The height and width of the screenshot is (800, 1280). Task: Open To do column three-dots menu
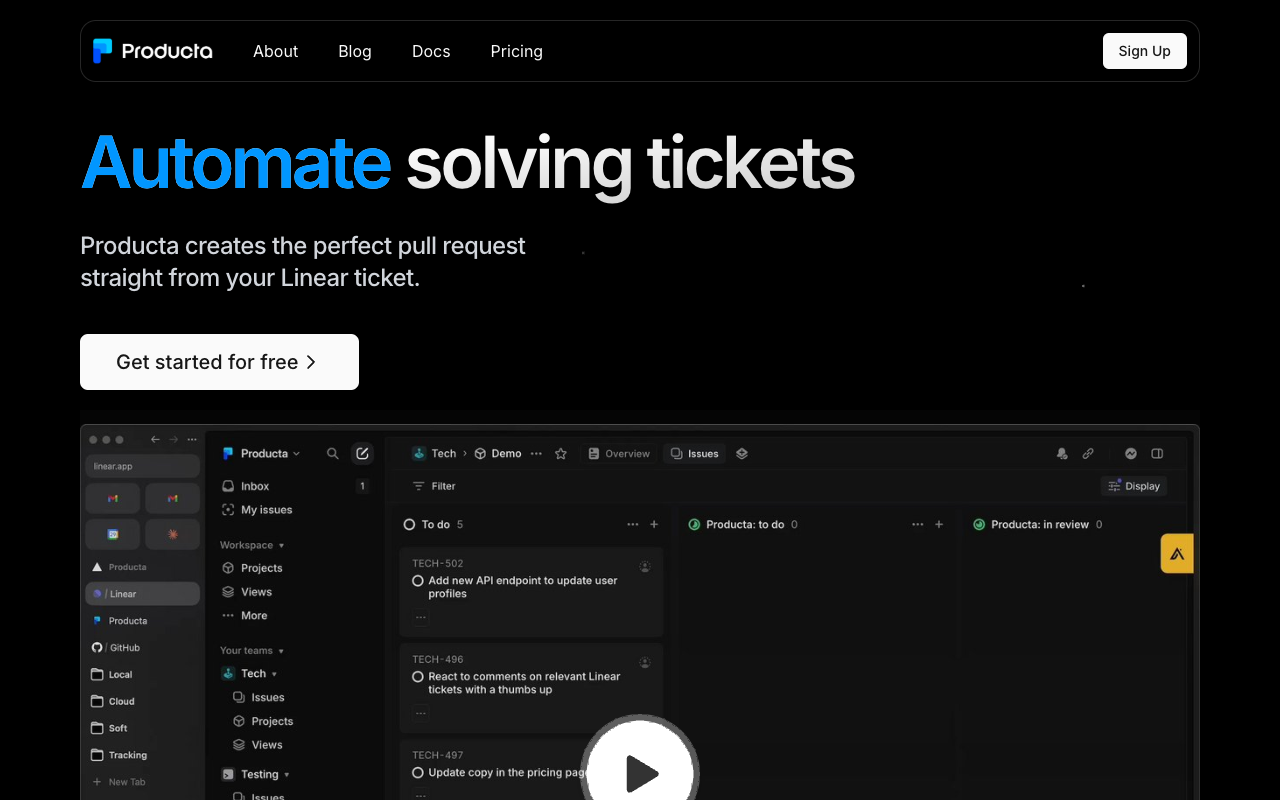(632, 524)
